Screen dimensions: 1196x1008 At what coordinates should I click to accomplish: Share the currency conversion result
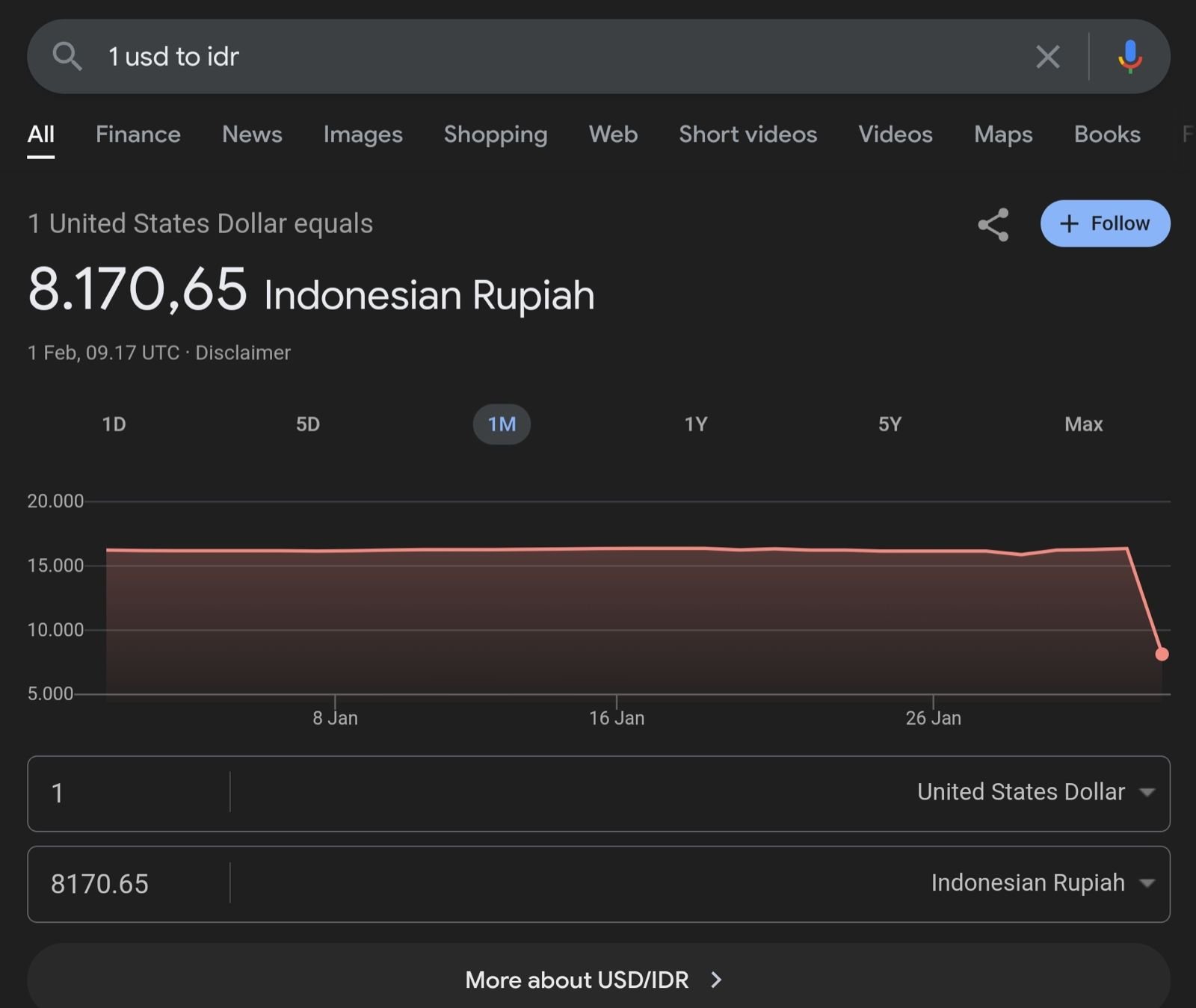point(993,224)
